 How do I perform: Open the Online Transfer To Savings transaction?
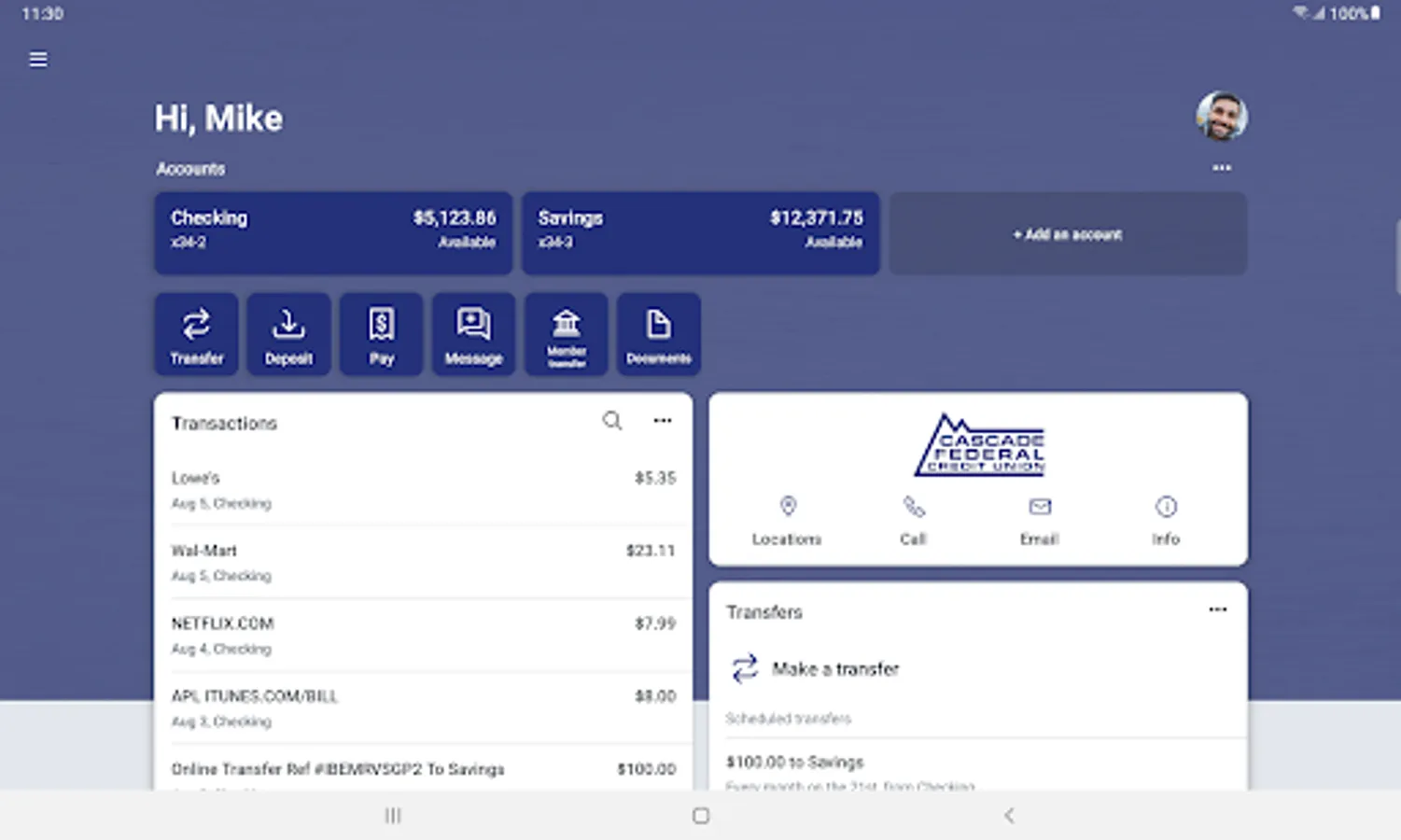(424, 769)
